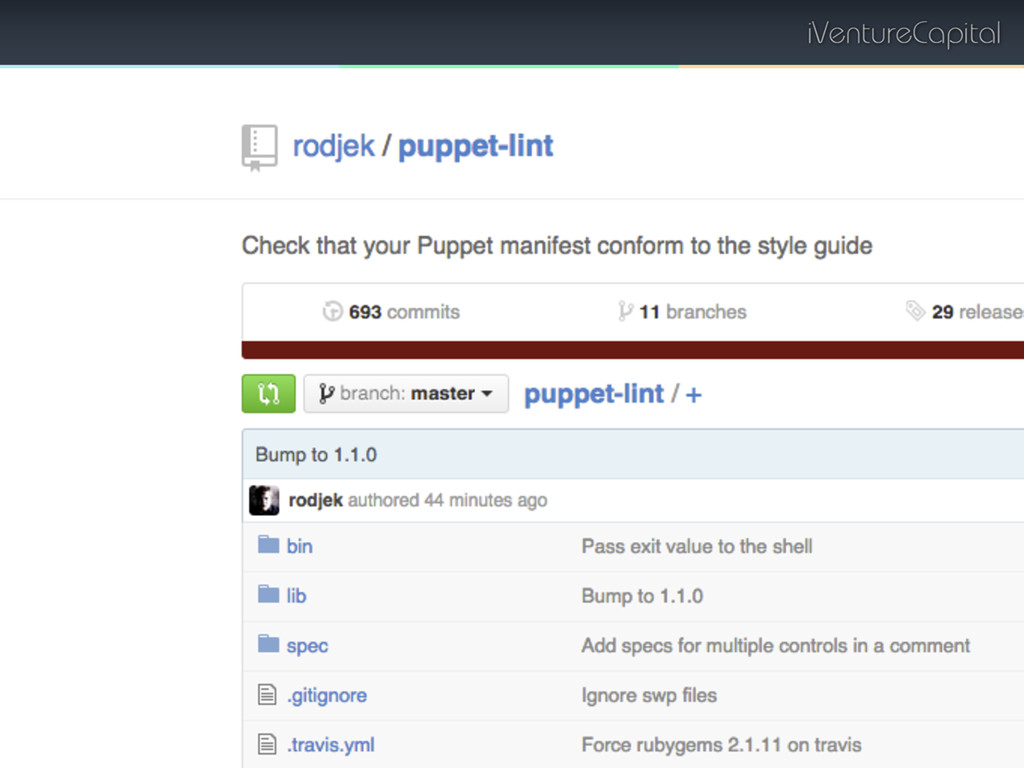1024x768 pixels.
Task: Open commit 'Ignore swp files'
Action: pyautogui.click(x=649, y=696)
